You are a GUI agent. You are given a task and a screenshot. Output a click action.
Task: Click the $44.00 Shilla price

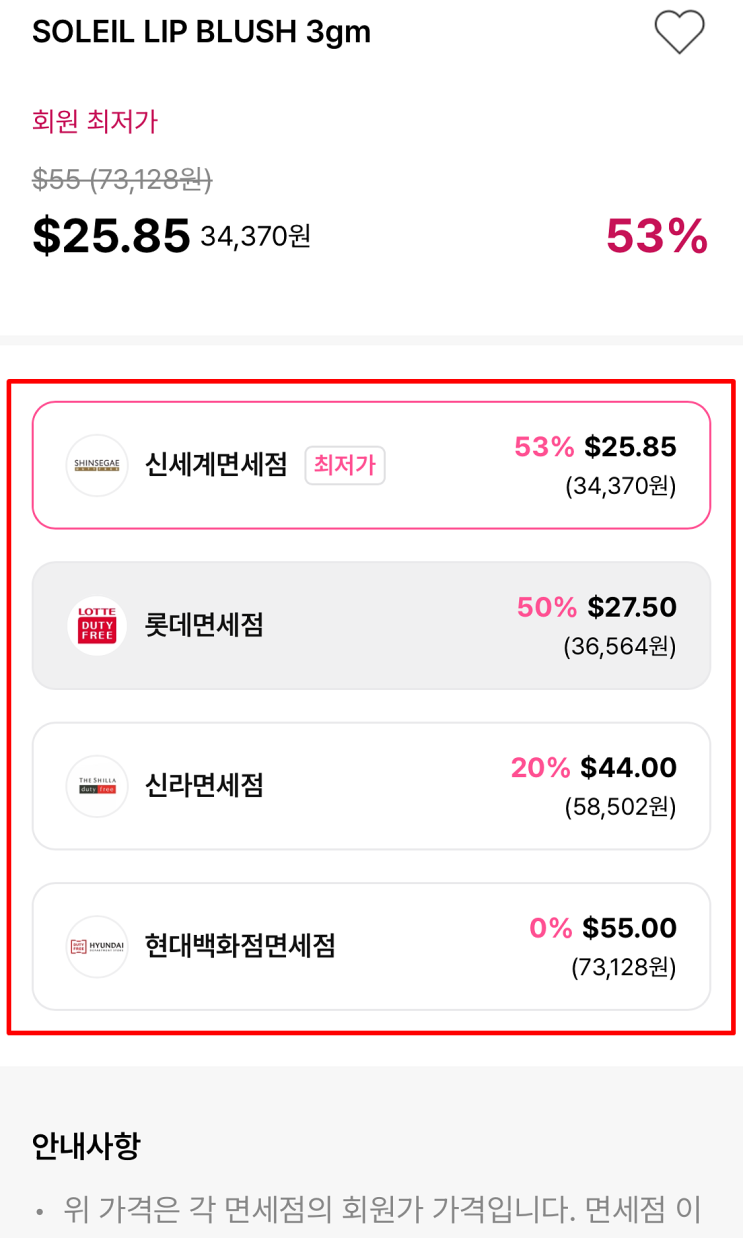628,768
